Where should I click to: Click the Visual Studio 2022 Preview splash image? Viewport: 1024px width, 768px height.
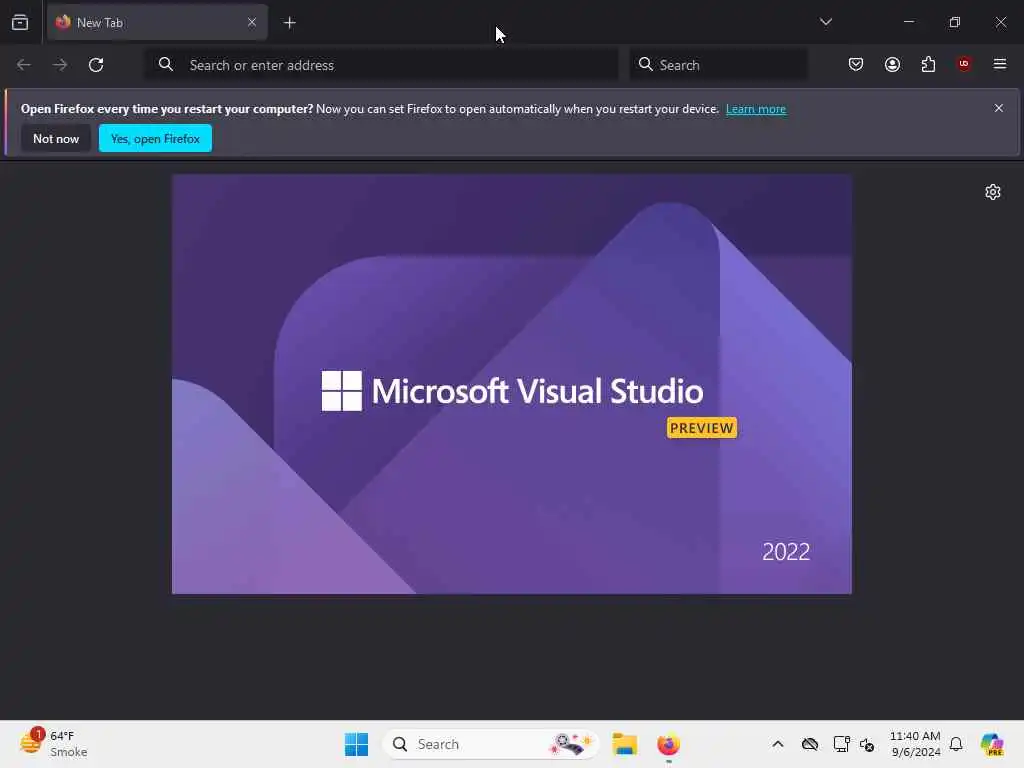(x=511, y=384)
